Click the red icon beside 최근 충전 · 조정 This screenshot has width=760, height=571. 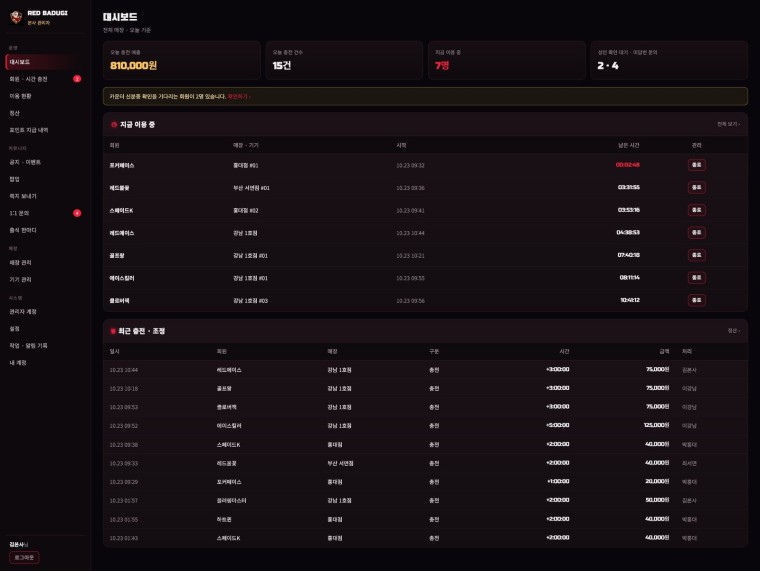coord(113,331)
